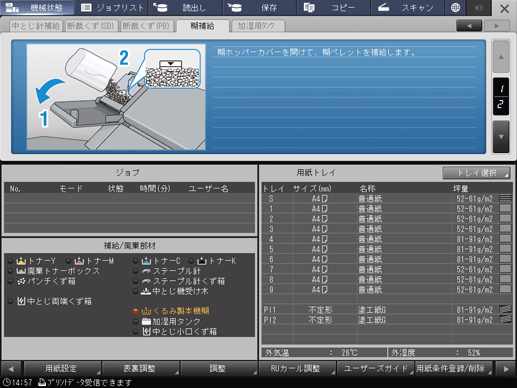Click the speaker sound icon

(x=478, y=7)
